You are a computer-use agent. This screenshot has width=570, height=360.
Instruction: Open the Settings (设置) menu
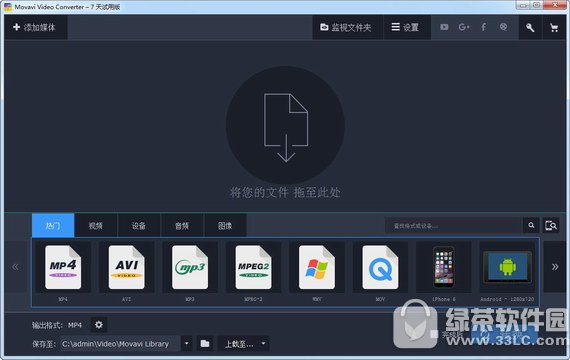tap(407, 27)
